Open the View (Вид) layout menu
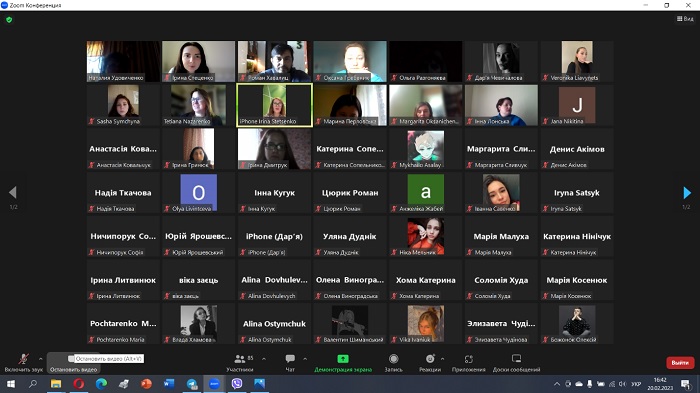The width and height of the screenshot is (700, 393). 685,19
